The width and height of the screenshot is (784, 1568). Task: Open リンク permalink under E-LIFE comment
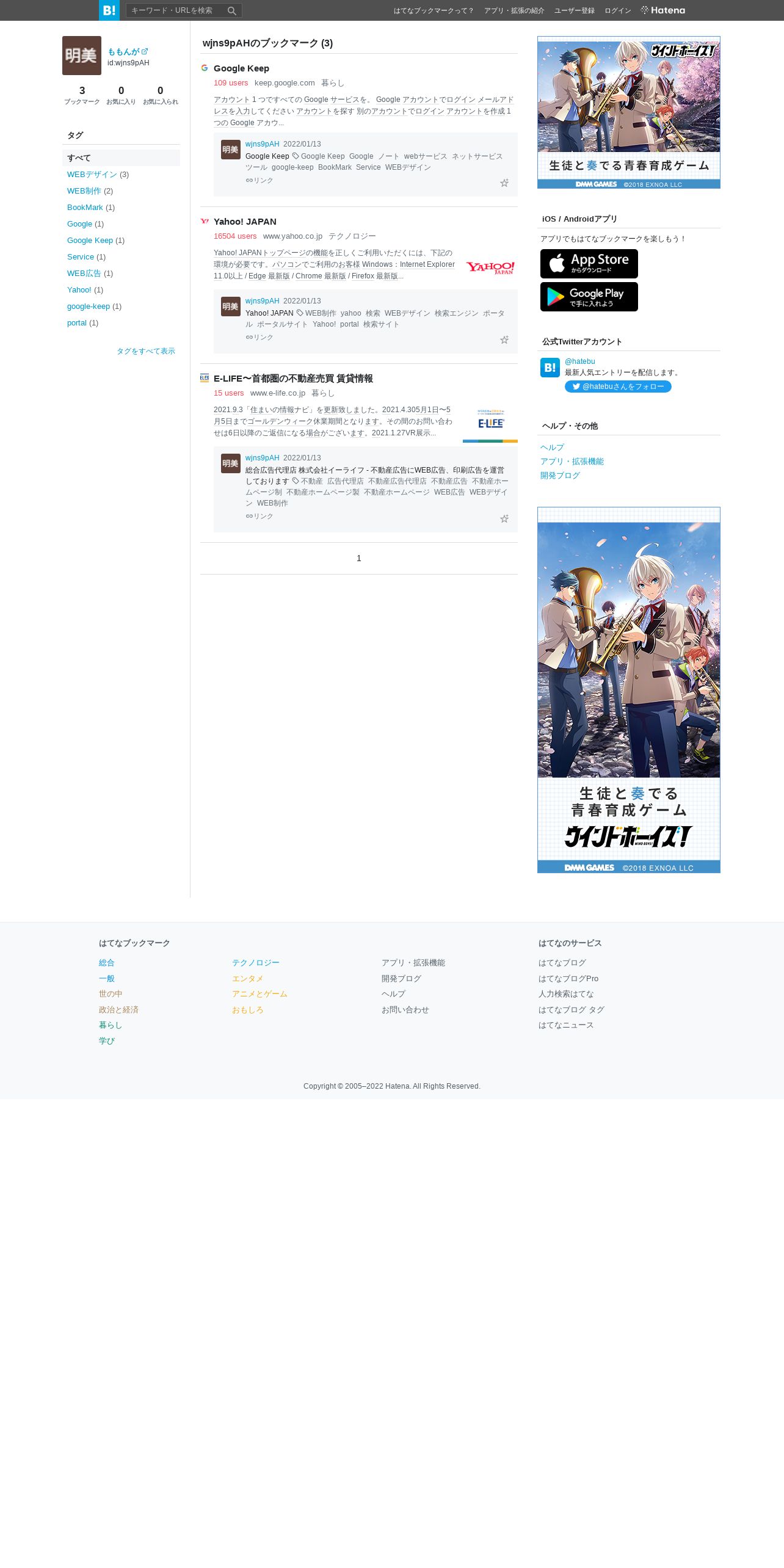[260, 516]
